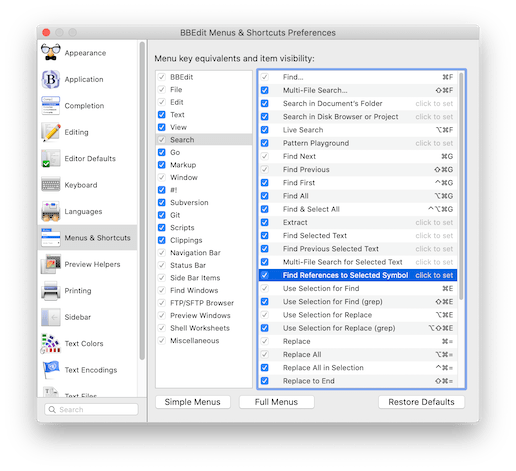This screenshot has width=516, height=471.
Task: Open the Completion preferences icon
Action: coord(51,105)
